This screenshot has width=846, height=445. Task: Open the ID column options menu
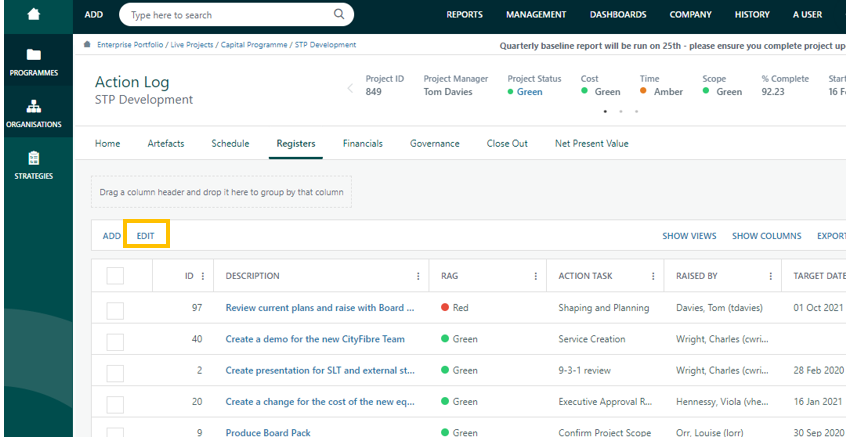[x=203, y=276]
